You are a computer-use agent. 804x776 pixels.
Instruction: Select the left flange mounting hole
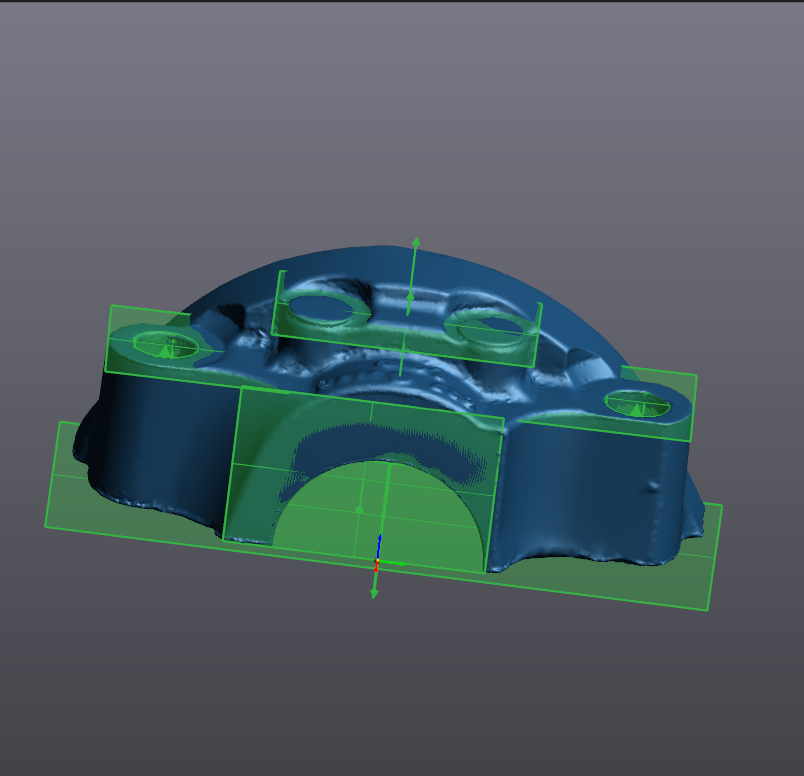pyautogui.click(x=166, y=346)
